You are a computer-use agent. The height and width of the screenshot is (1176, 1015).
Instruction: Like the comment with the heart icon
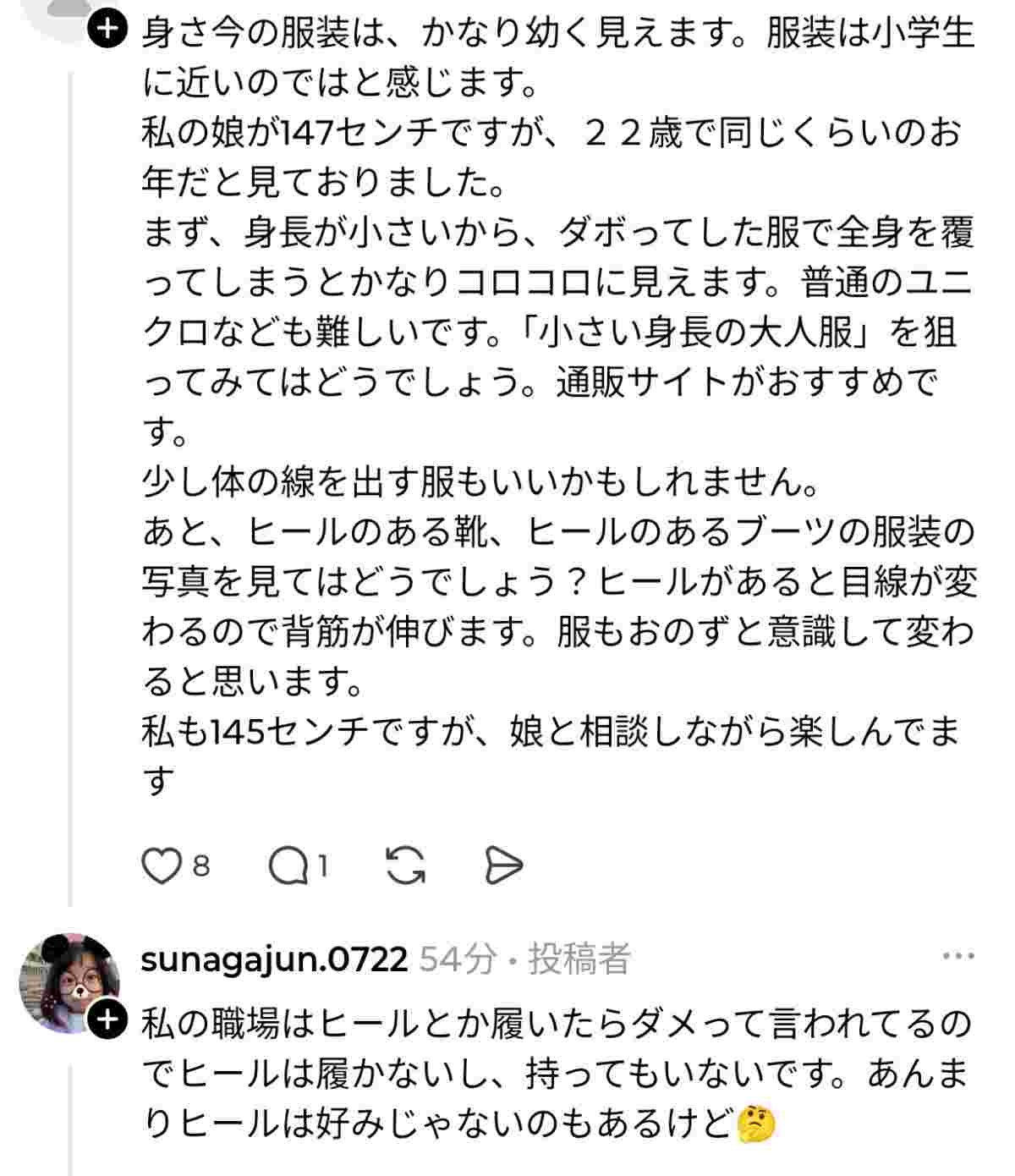(161, 867)
